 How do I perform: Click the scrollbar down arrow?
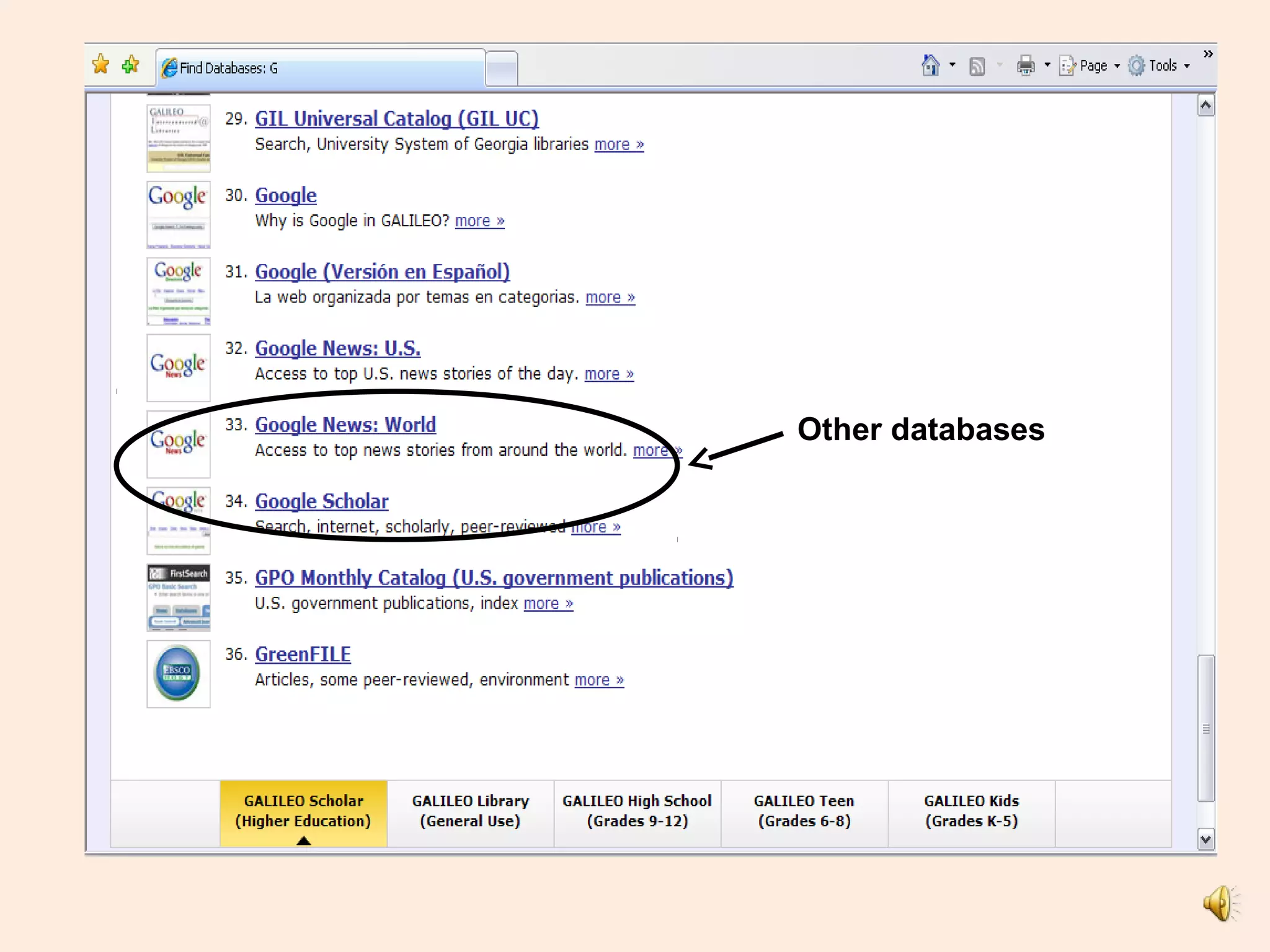pyautogui.click(x=1206, y=840)
